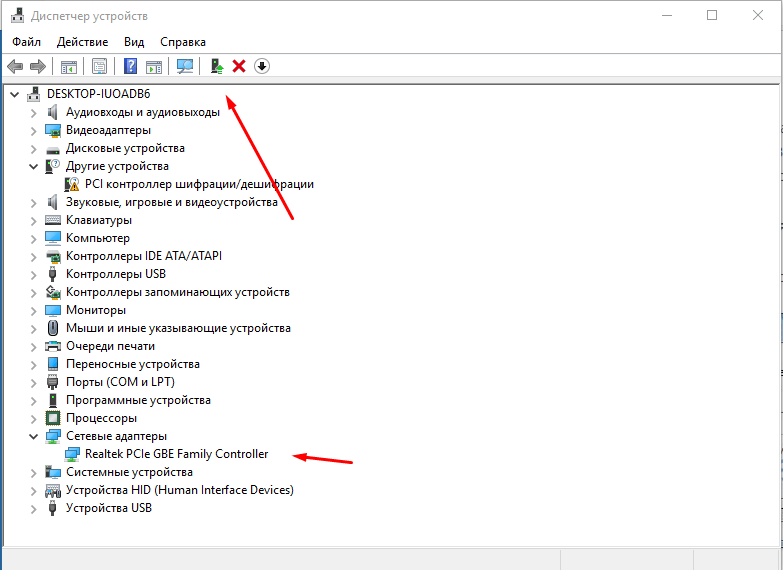Collapse the DESKTOP-IUOADB6 root node

click(14, 94)
